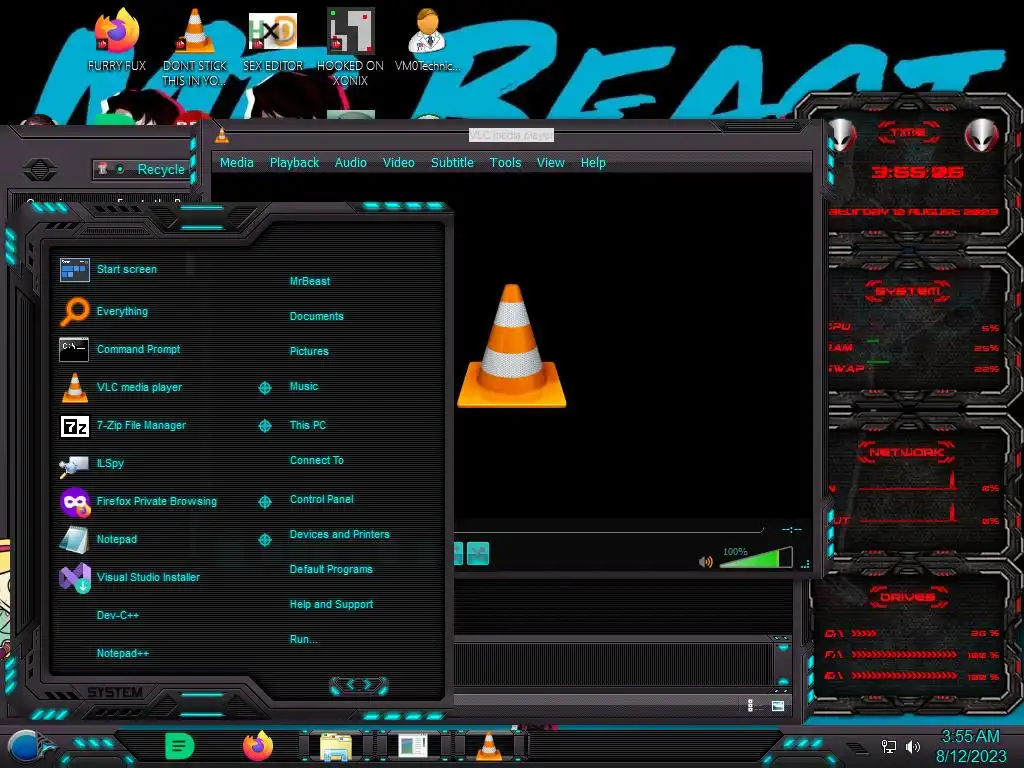Open VLC's Tools menu
1024x768 pixels.
(505, 163)
